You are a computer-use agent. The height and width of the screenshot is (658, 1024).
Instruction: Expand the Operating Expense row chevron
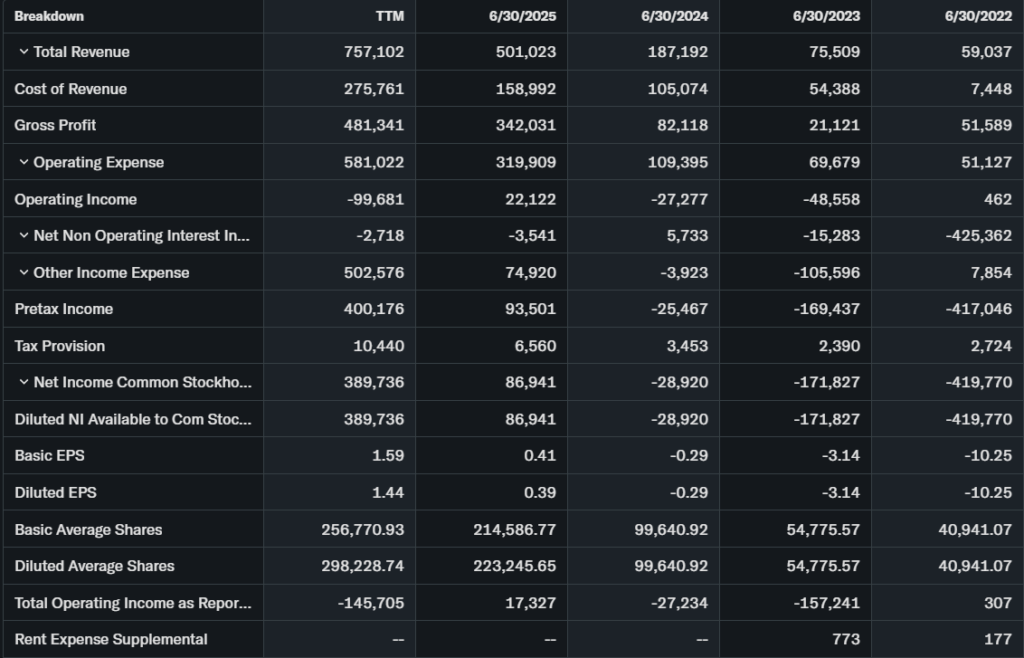pyautogui.click(x=24, y=162)
